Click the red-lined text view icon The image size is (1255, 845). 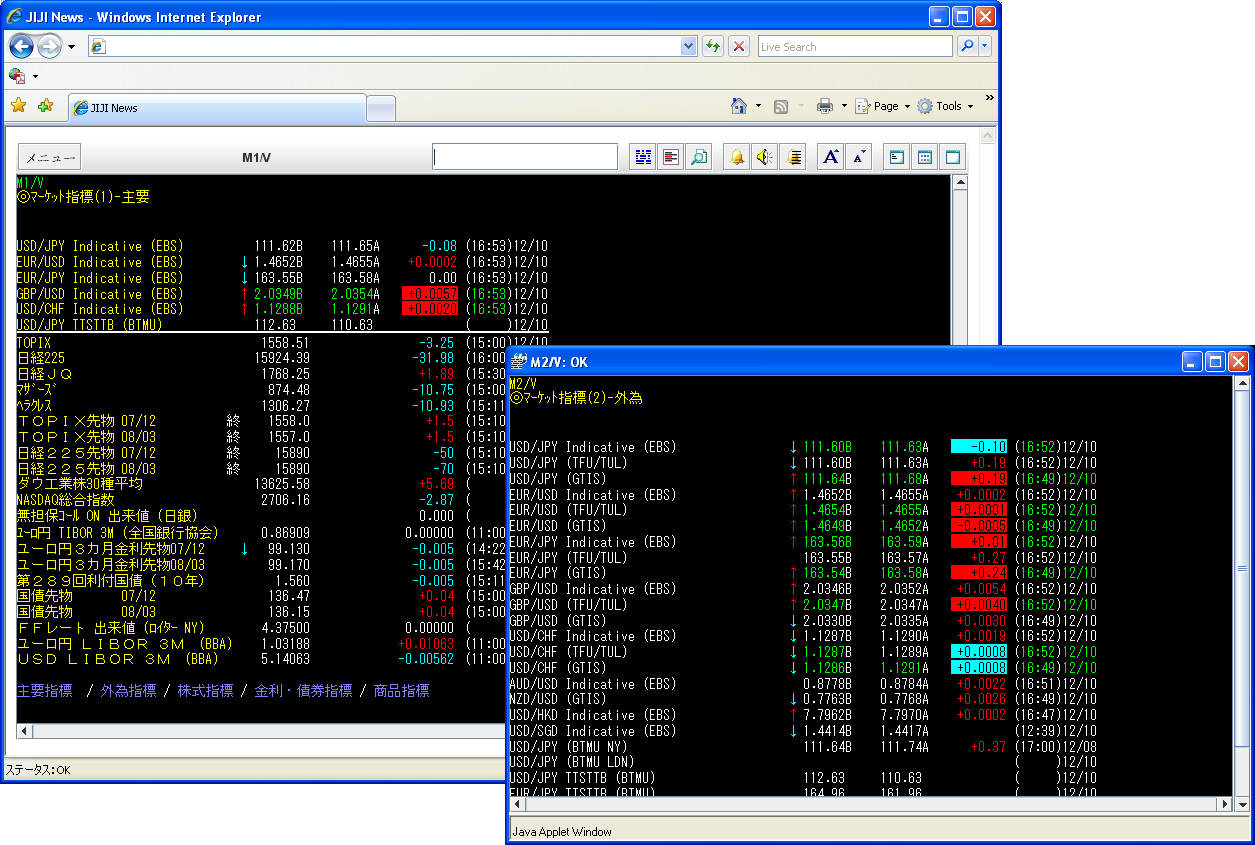(x=671, y=157)
